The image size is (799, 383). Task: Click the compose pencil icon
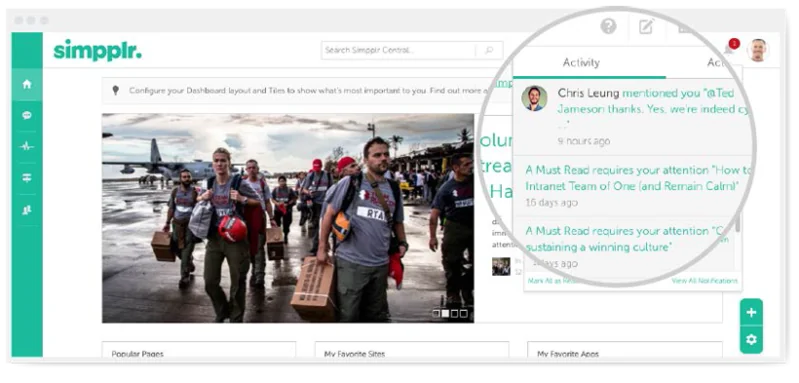[646, 26]
